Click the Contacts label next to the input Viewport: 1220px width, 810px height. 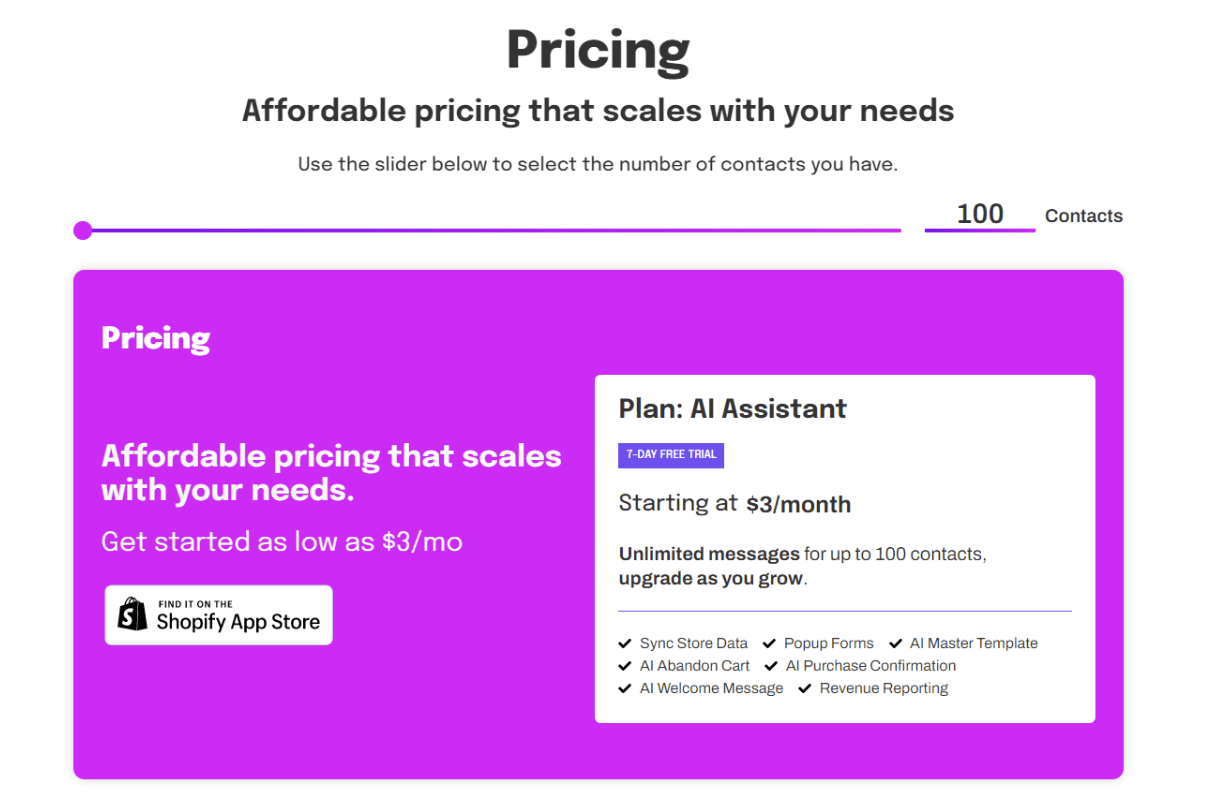click(x=1083, y=216)
